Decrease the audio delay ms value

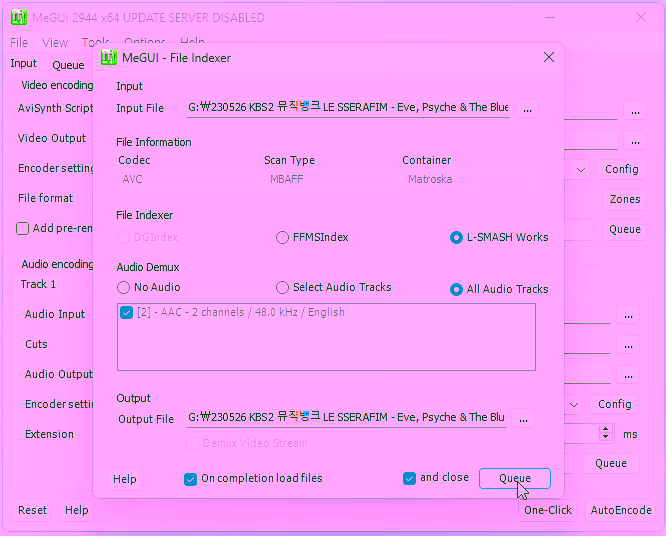pyautogui.click(x=606, y=437)
